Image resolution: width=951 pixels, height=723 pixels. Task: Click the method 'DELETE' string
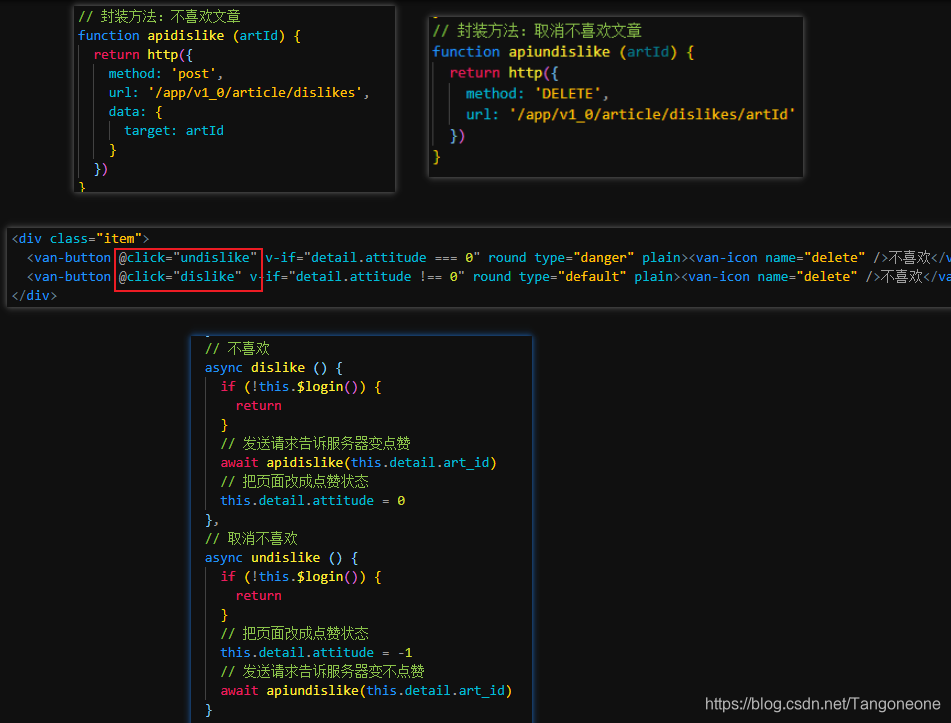coord(568,94)
